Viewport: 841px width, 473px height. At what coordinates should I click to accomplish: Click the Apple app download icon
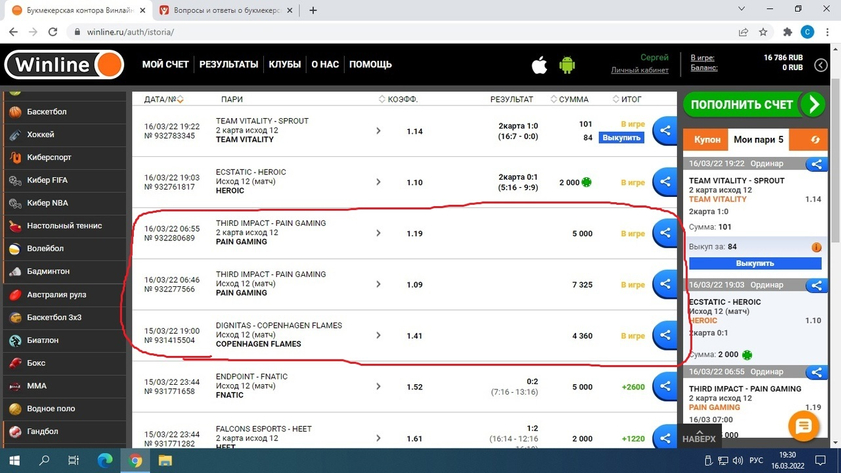point(539,65)
